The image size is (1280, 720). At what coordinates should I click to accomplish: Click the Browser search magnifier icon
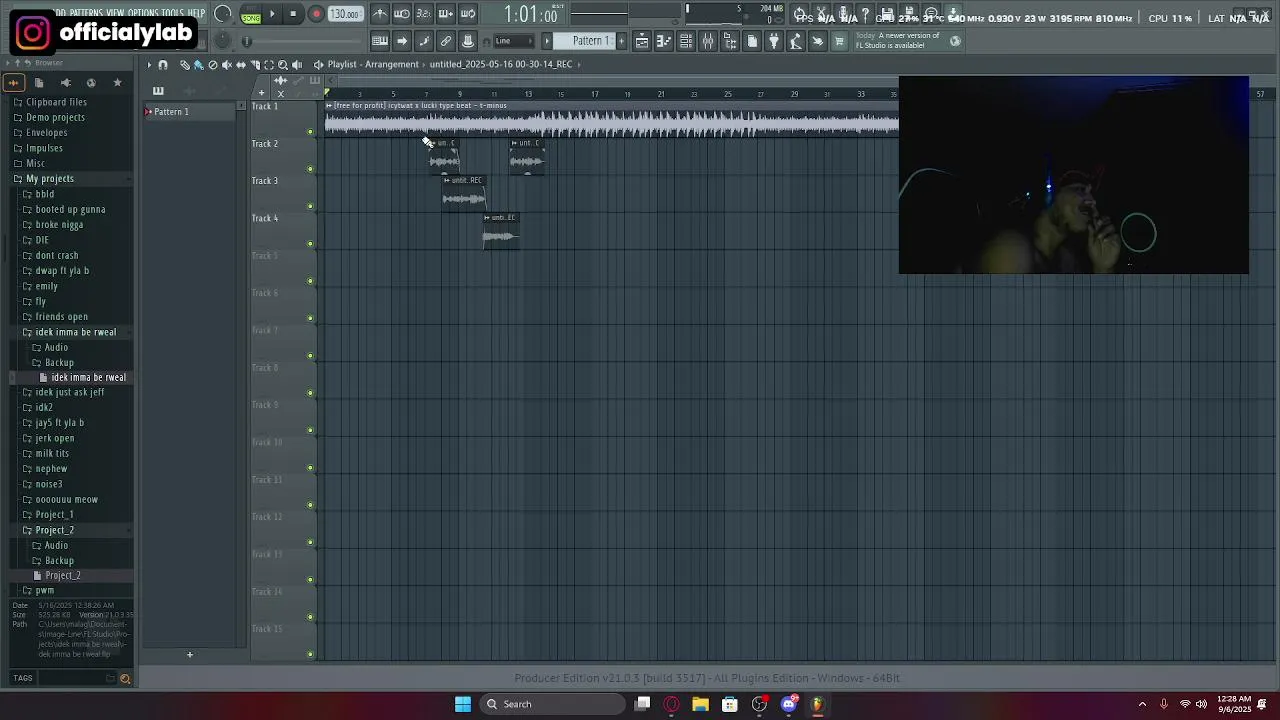pos(125,679)
